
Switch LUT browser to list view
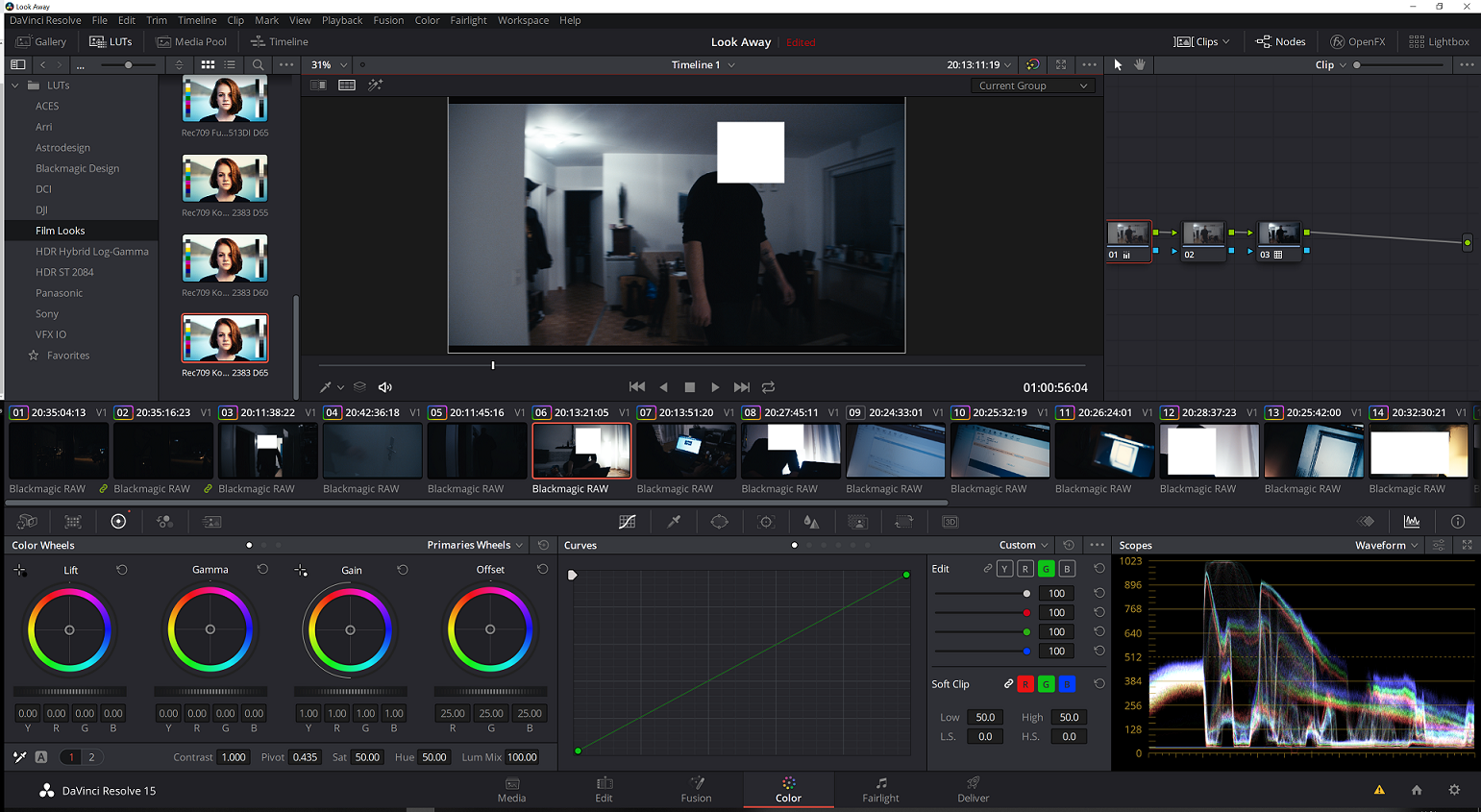[x=230, y=64]
